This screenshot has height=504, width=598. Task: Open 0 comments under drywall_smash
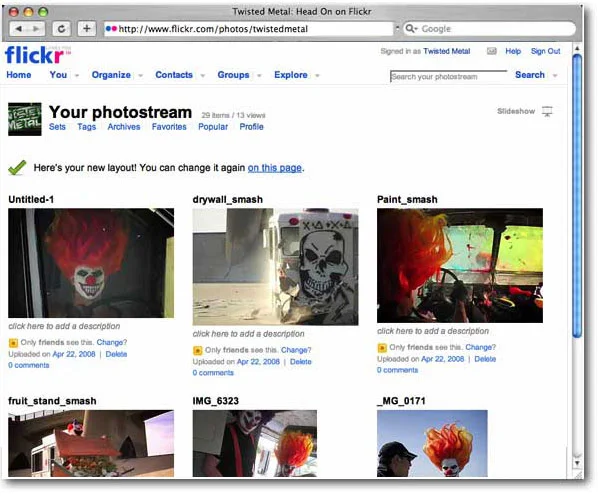pyautogui.click(x=213, y=373)
